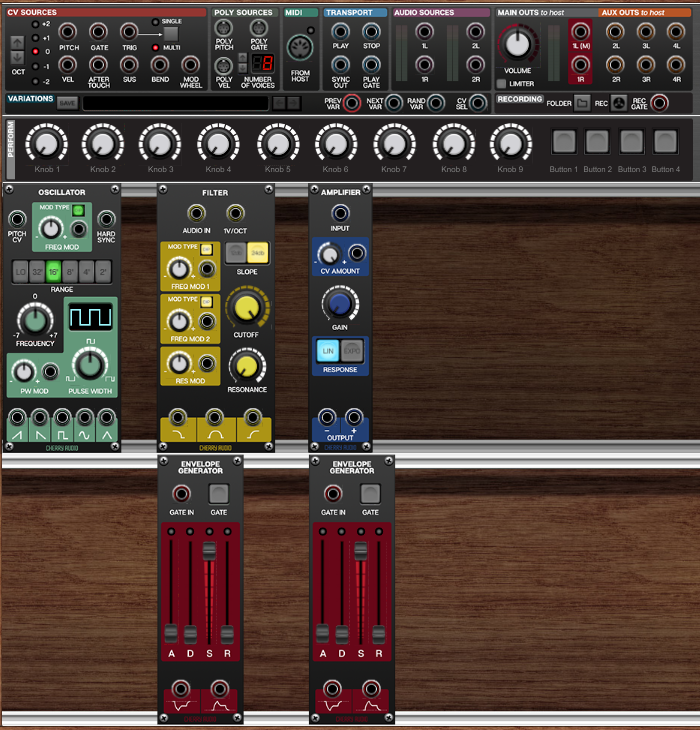Enable the Limiter checkbox

(502, 84)
